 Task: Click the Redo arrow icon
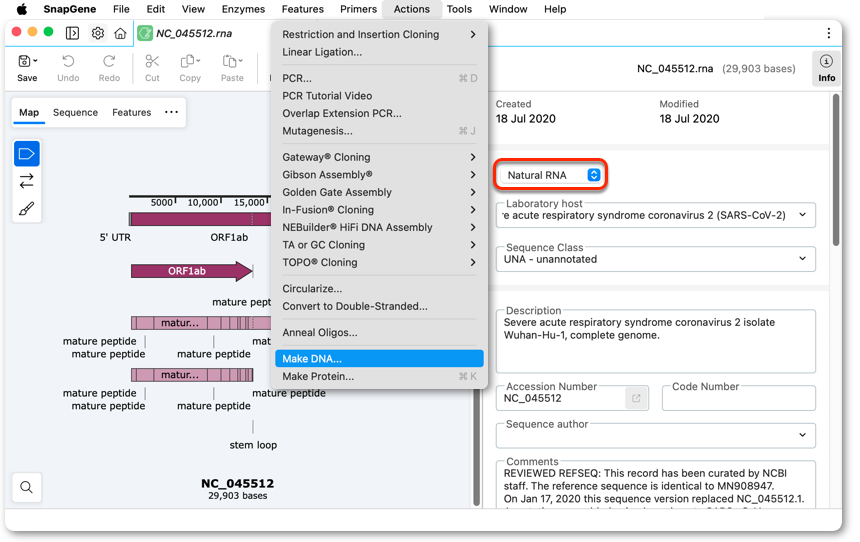(x=109, y=61)
